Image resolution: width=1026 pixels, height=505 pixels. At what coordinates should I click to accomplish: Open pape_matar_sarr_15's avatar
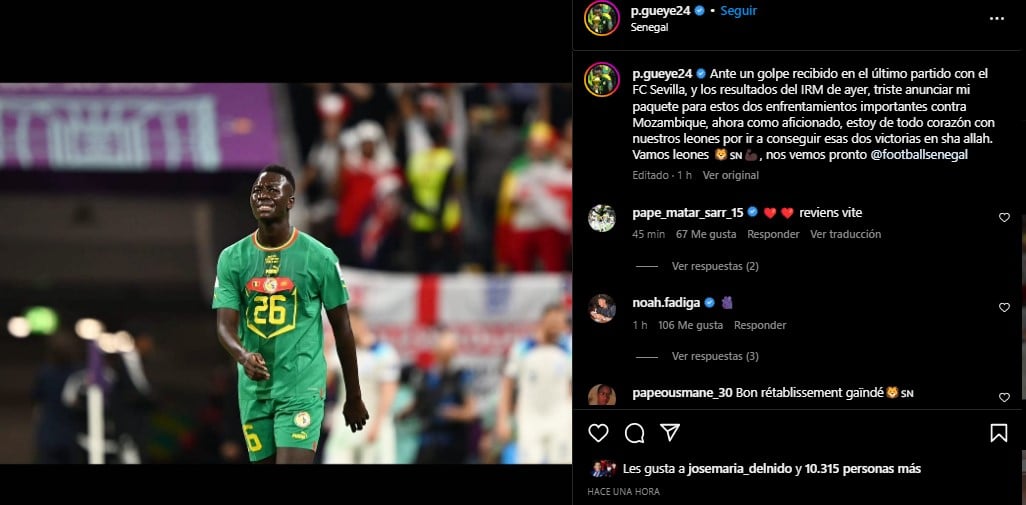pos(601,218)
